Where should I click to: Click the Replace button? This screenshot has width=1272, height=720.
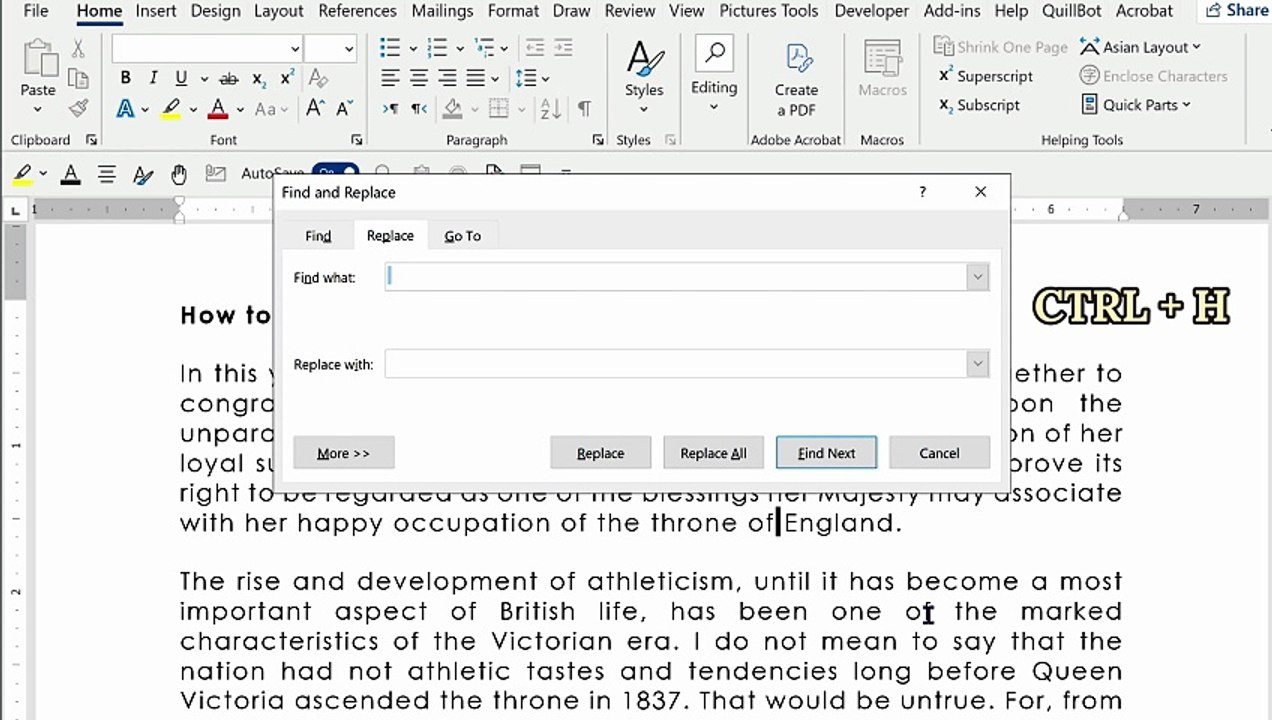coord(600,453)
